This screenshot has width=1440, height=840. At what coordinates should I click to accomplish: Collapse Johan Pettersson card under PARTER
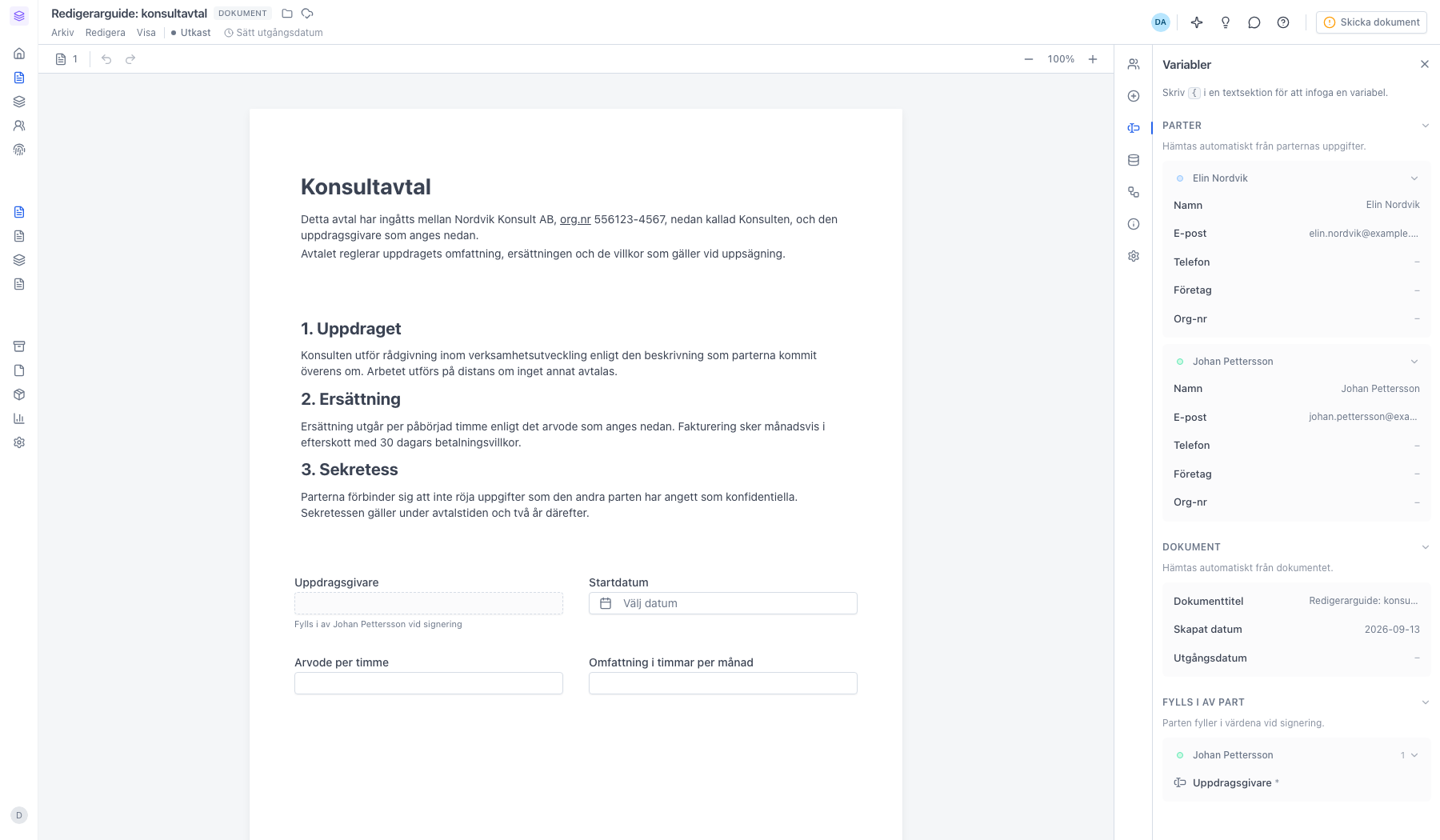[x=1414, y=362]
